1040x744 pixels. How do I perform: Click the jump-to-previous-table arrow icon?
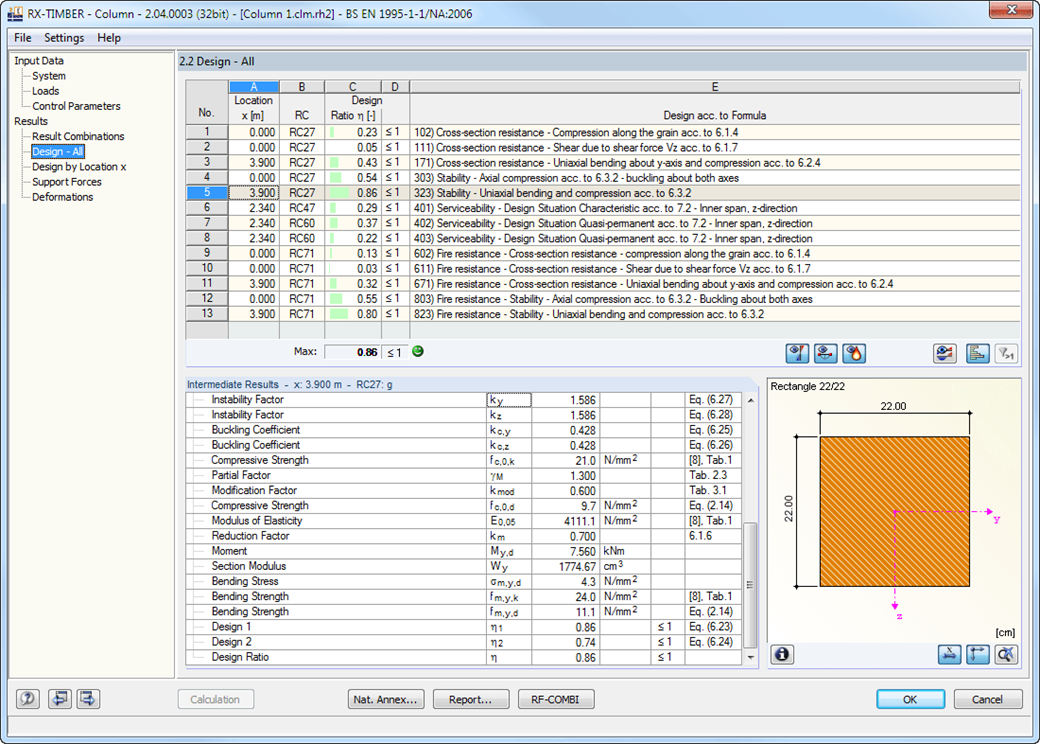pyautogui.click(x=59, y=698)
